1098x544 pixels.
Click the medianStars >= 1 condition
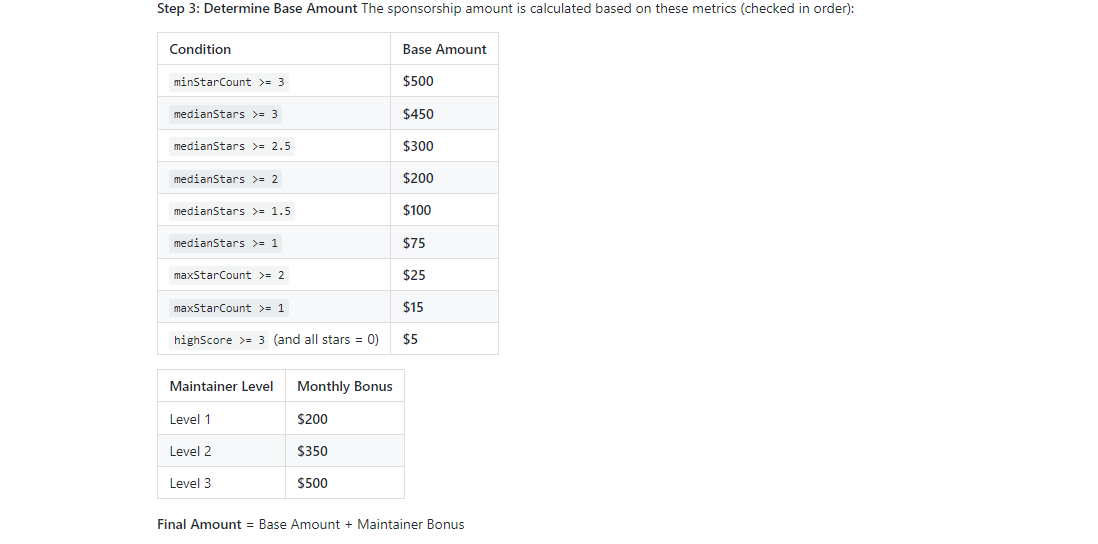[226, 243]
